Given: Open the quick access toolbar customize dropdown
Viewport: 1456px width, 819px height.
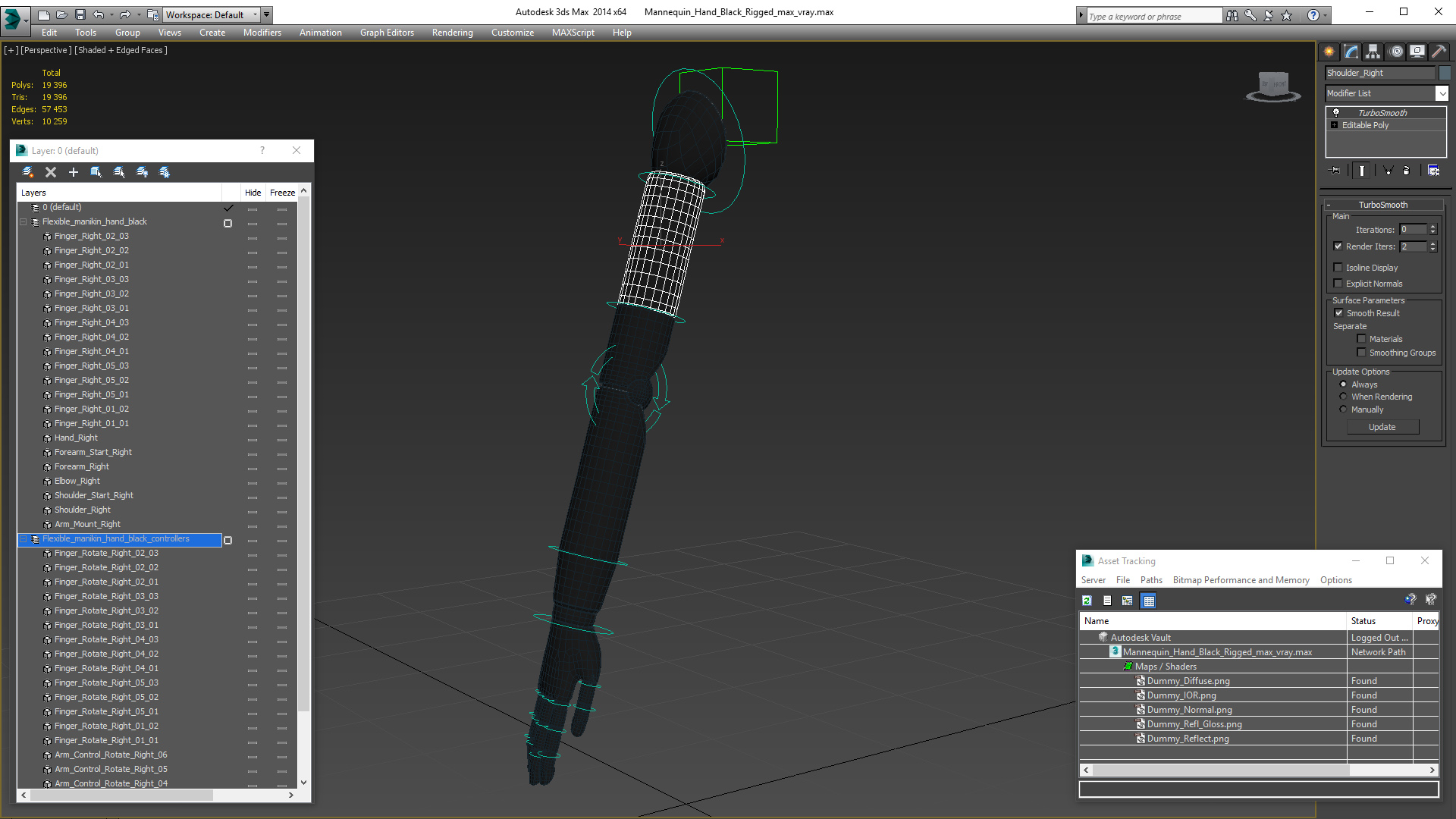Looking at the screenshot, I should coord(267,14).
